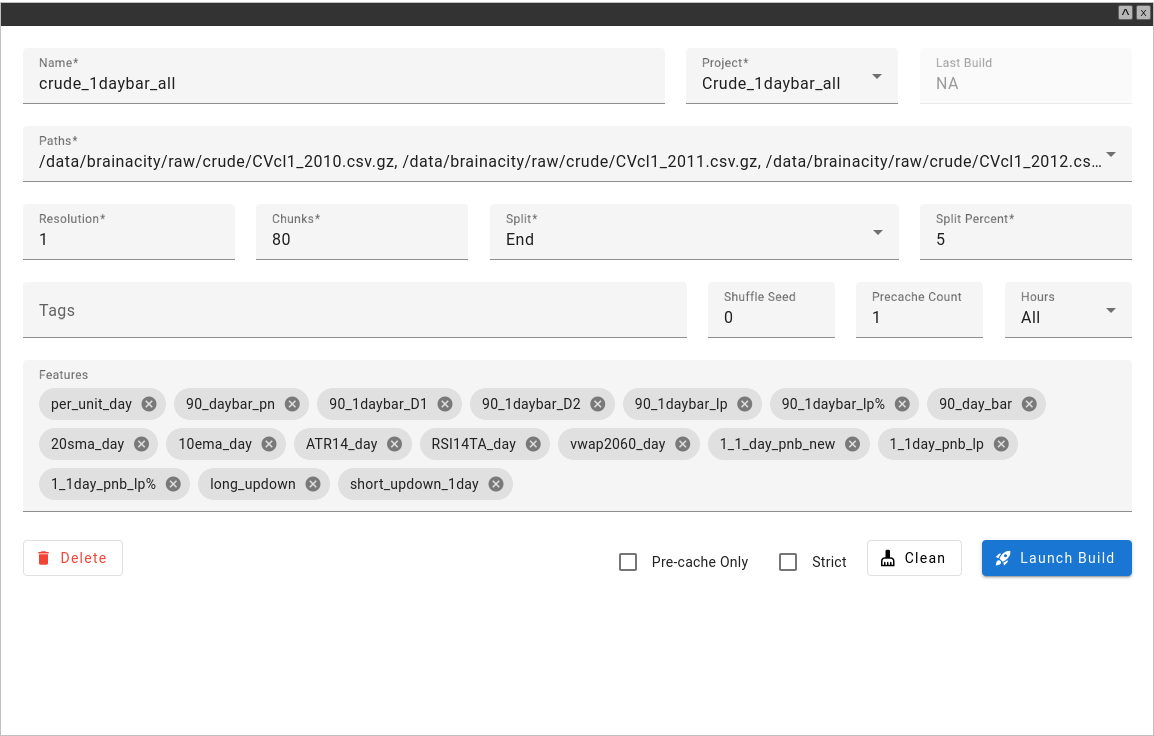Click the Shuffle Seed field
1154x736 pixels.
pos(770,317)
